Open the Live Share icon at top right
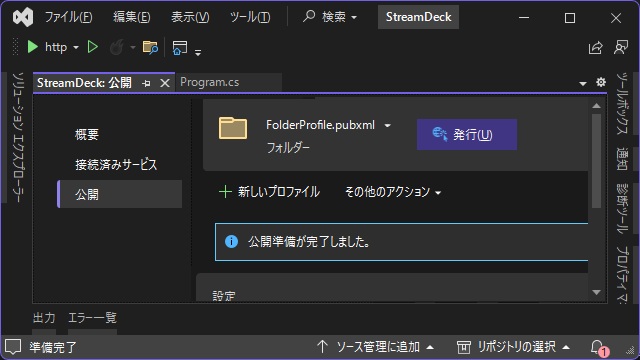This screenshot has width=640, height=360. tap(596, 47)
